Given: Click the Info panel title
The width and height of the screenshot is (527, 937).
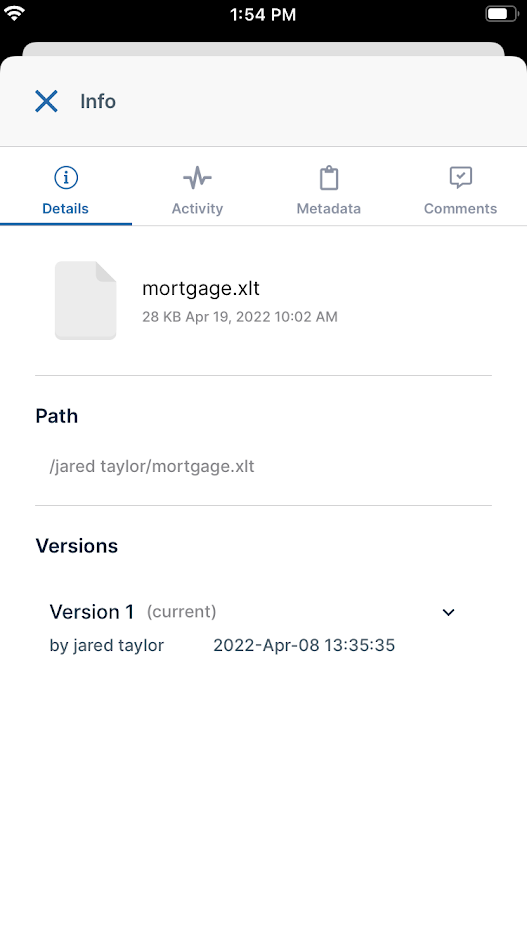Looking at the screenshot, I should 98,102.
